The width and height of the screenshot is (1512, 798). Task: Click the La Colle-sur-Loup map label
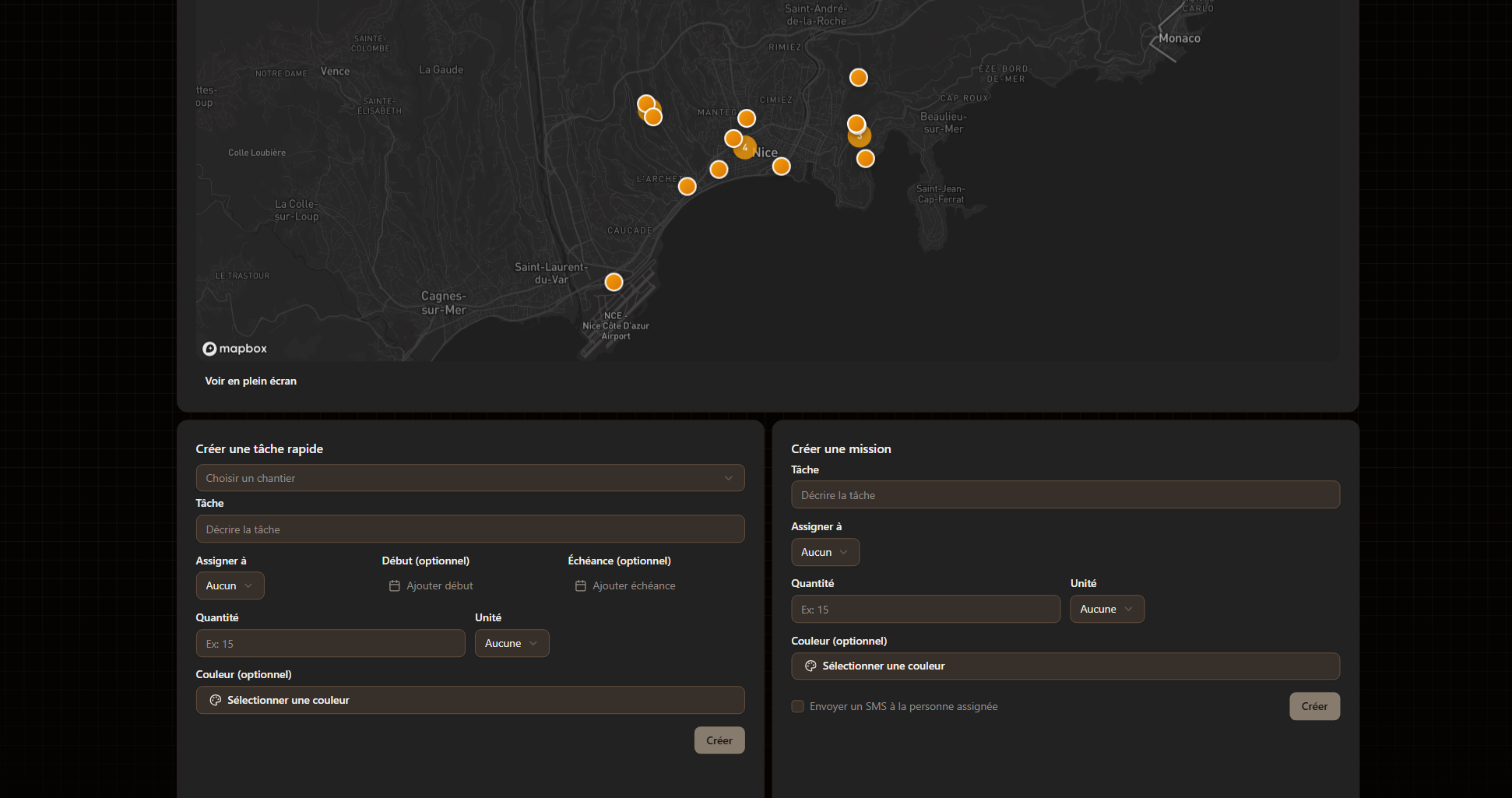click(x=297, y=210)
